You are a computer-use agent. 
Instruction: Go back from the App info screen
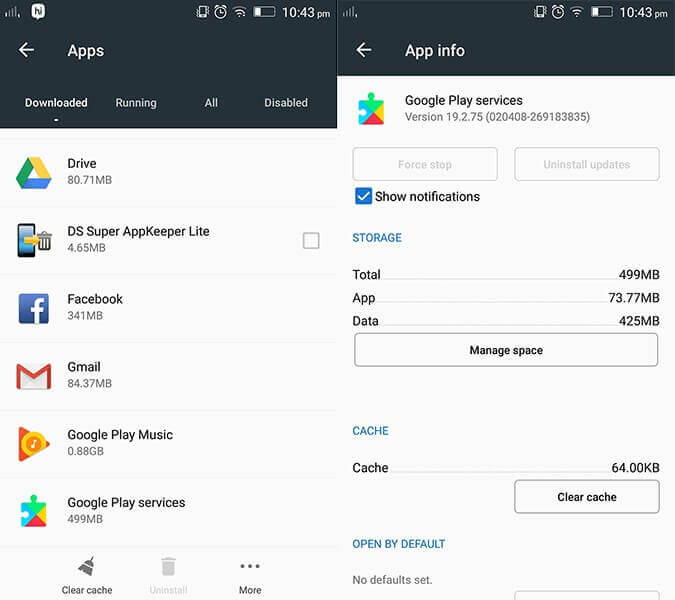pos(364,50)
